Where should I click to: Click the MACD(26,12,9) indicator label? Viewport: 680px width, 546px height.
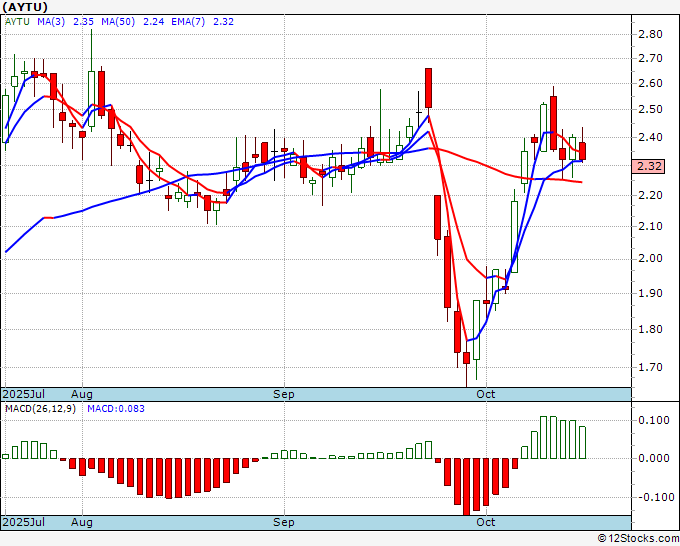tap(40, 409)
